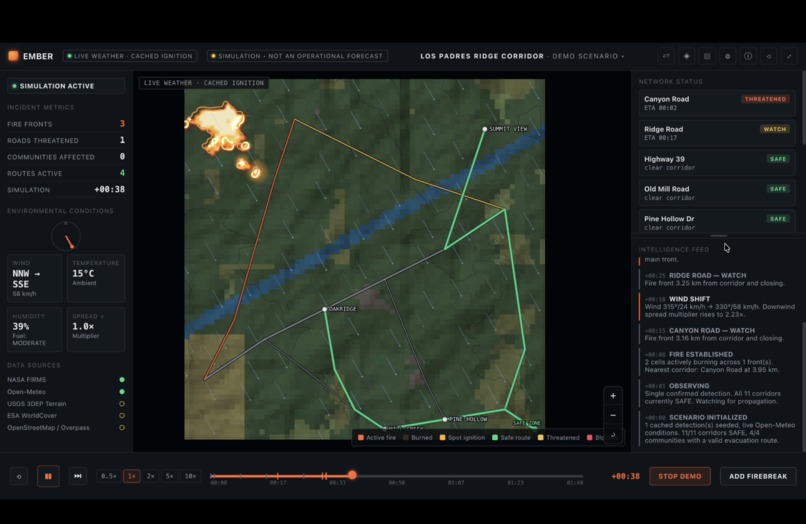The height and width of the screenshot is (524, 806).
Task: Click the Active fire legend swatch
Action: (x=361, y=438)
